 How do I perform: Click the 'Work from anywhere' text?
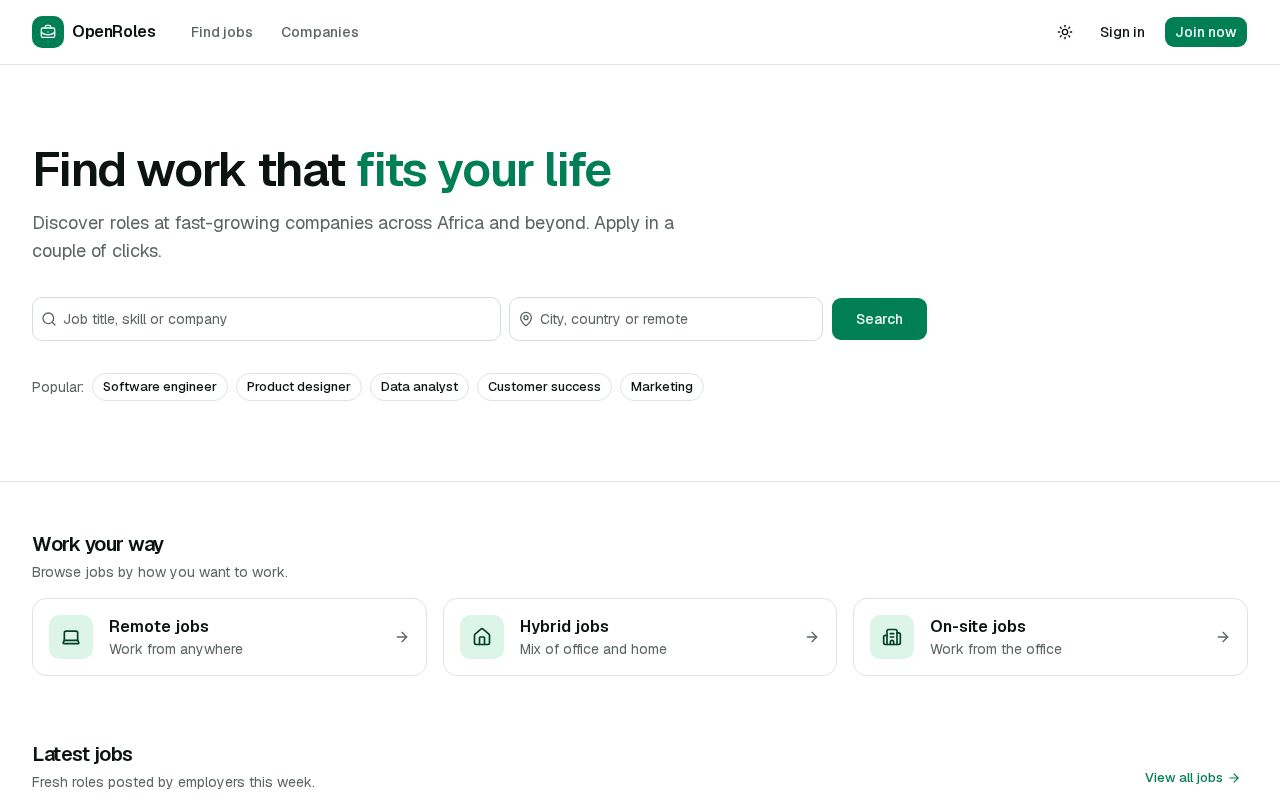coord(176,649)
